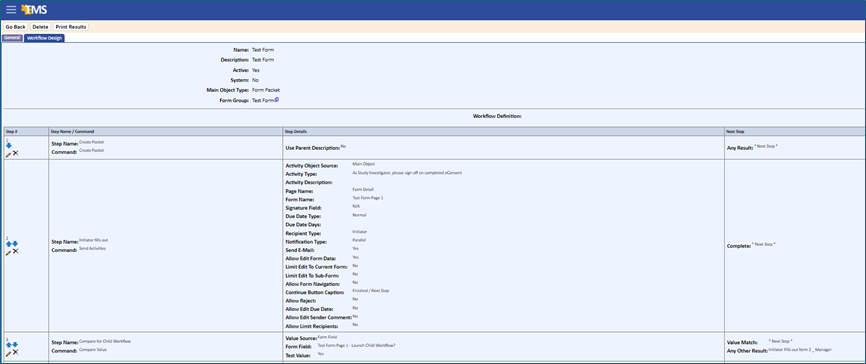
Task: Switch to the General tab
Action: tap(12, 38)
